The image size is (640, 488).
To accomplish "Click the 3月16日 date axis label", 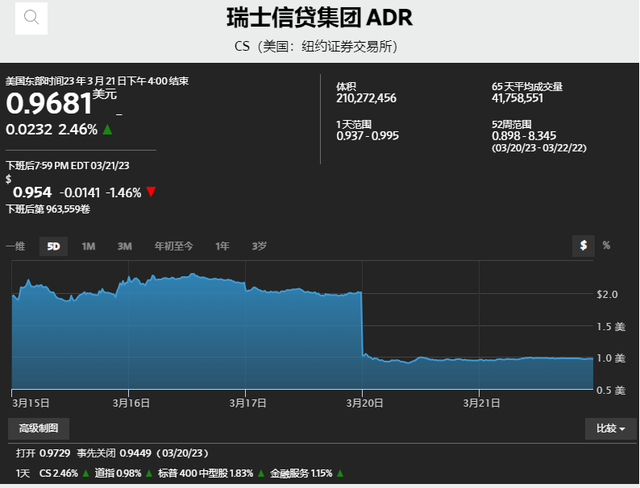I will click(x=131, y=403).
